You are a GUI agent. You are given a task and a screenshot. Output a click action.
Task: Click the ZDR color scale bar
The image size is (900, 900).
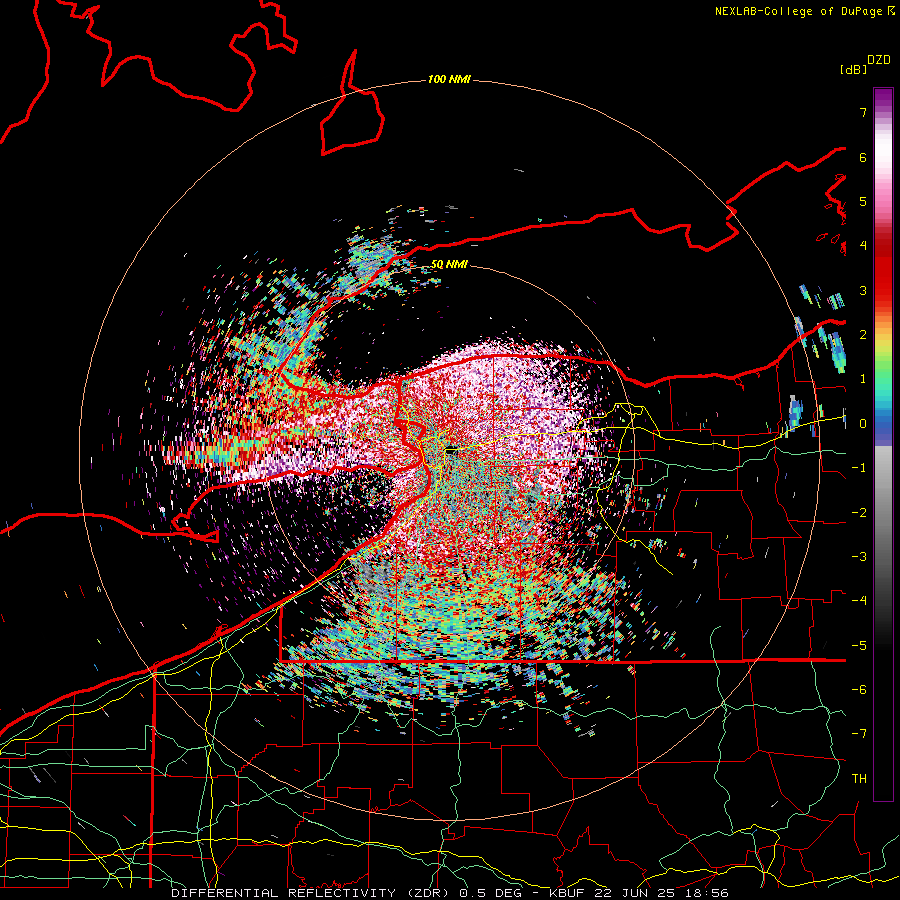tap(883, 444)
